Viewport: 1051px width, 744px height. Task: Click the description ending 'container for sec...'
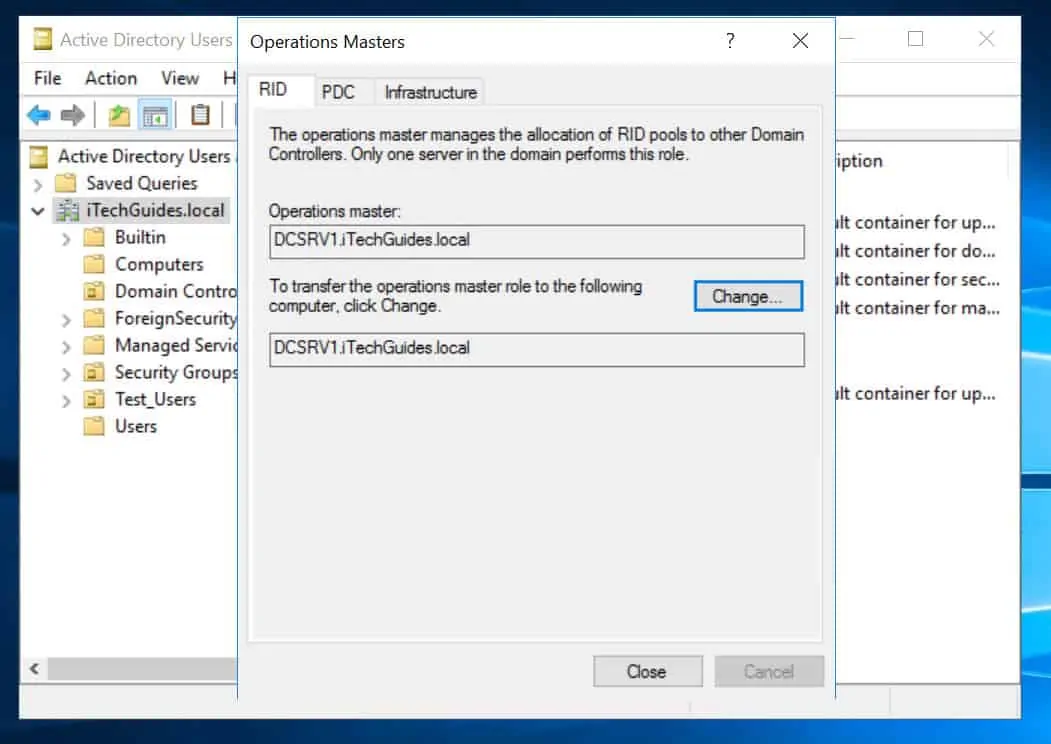[918, 280]
